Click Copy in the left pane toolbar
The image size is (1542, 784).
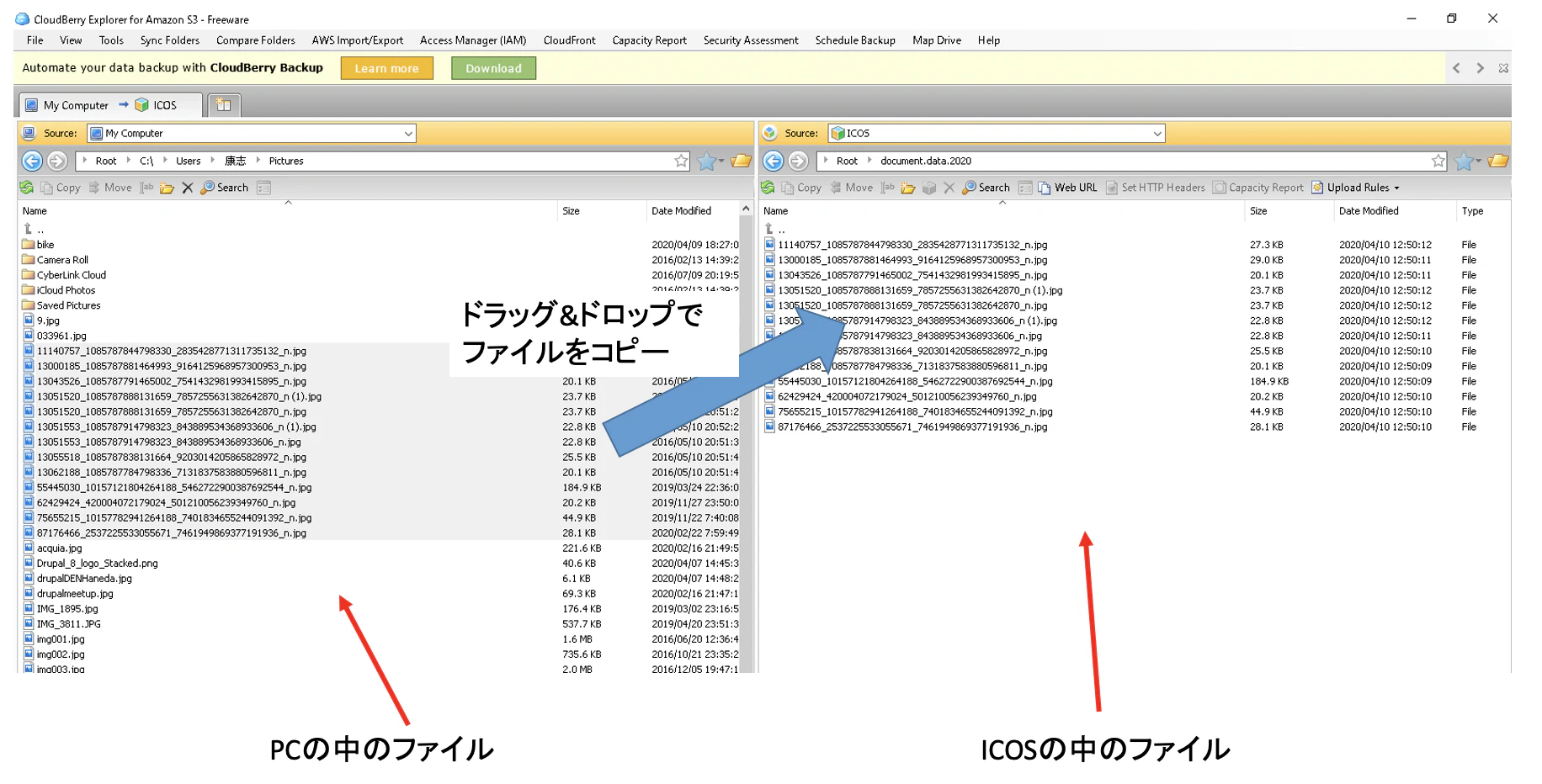pos(61,188)
